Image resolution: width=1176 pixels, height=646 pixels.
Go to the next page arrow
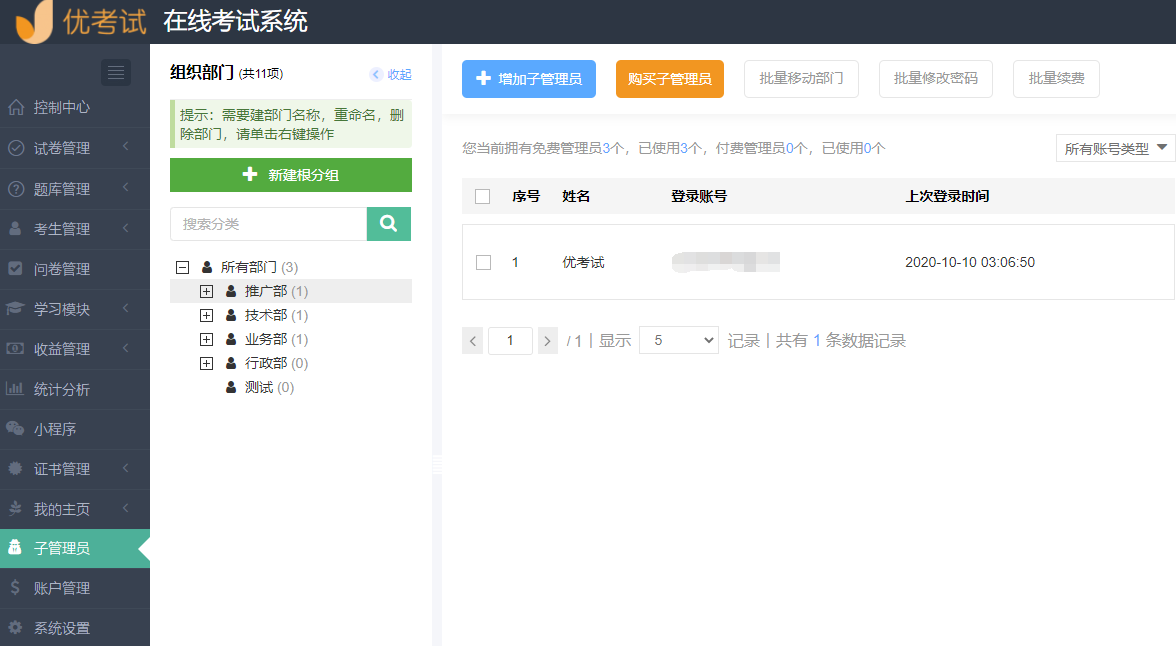[x=548, y=341]
